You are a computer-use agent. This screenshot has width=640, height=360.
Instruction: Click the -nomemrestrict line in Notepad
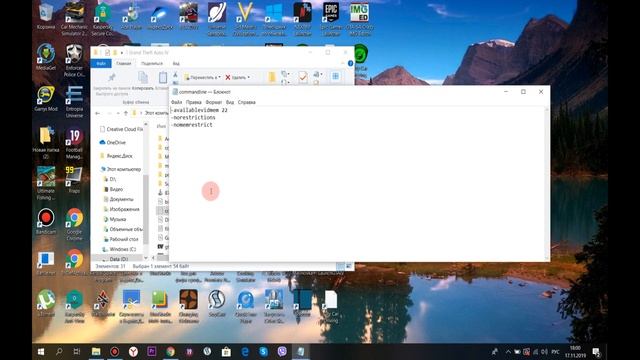pos(192,125)
